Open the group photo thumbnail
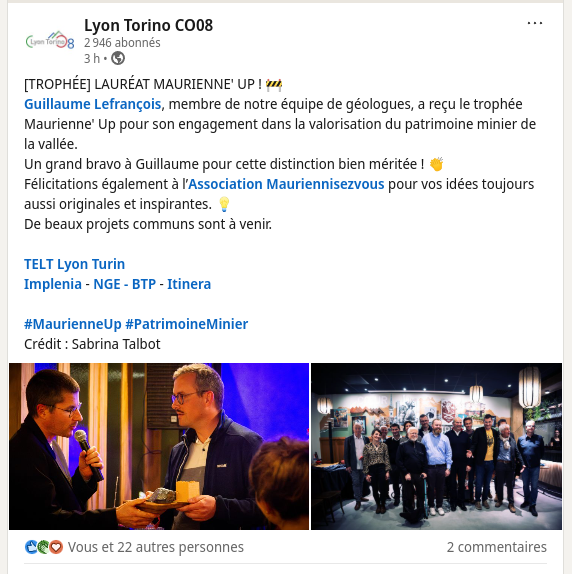Viewport: 572px width, 574px height. click(436, 446)
